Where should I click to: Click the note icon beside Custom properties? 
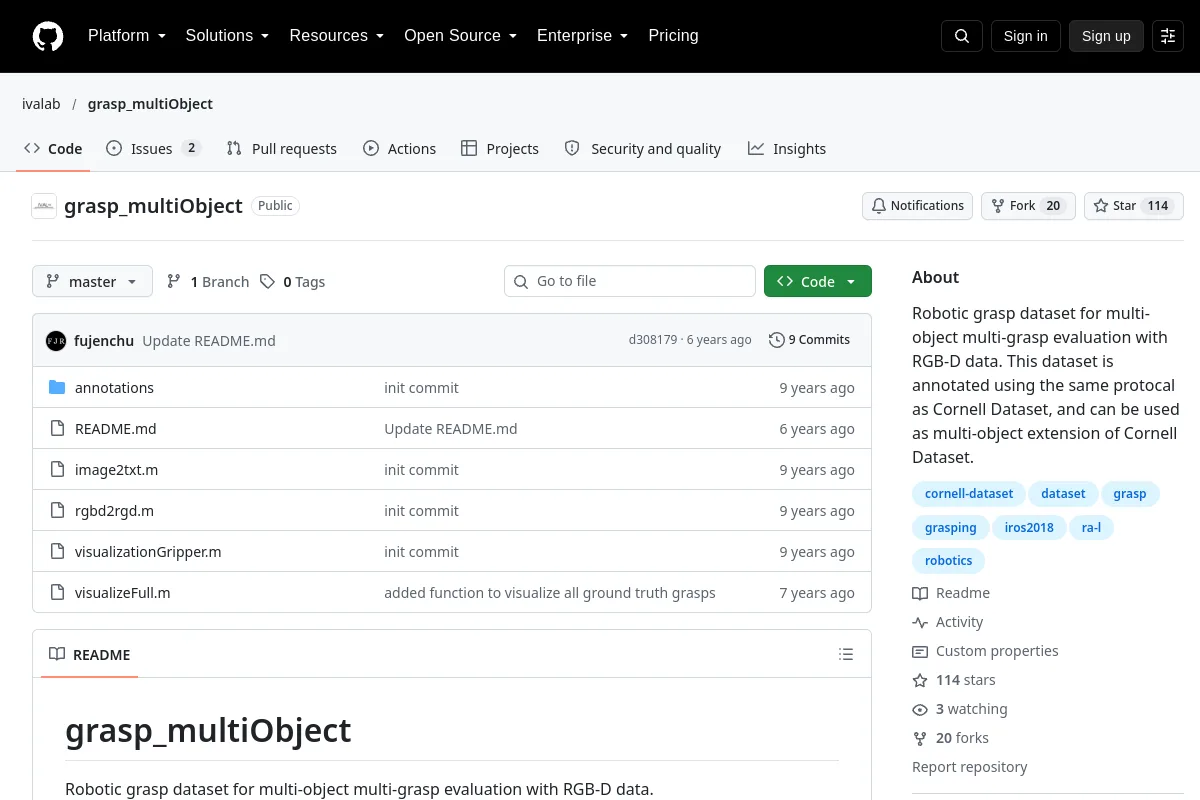pyautogui.click(x=920, y=651)
